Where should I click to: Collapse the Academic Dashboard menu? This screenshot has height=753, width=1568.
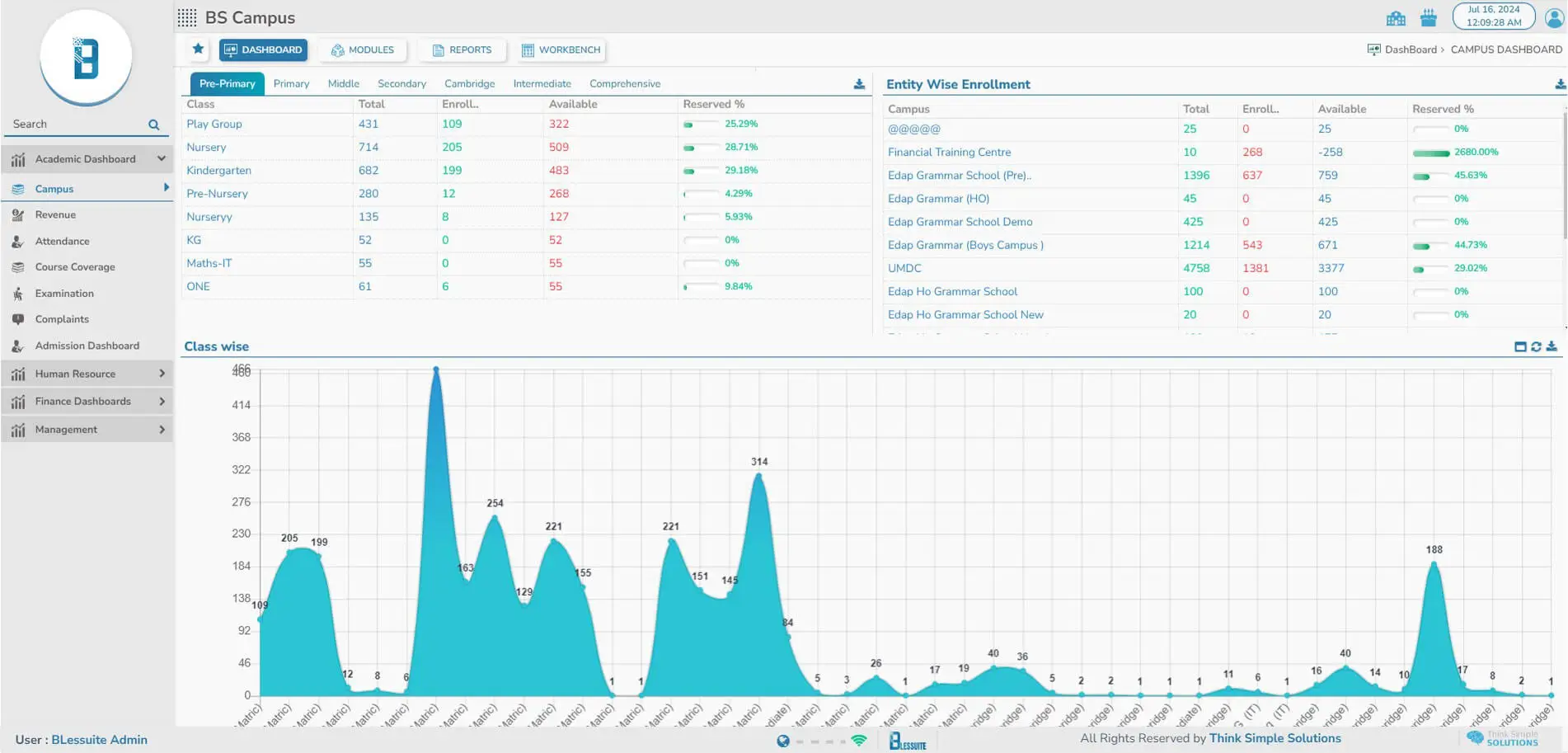(162, 159)
